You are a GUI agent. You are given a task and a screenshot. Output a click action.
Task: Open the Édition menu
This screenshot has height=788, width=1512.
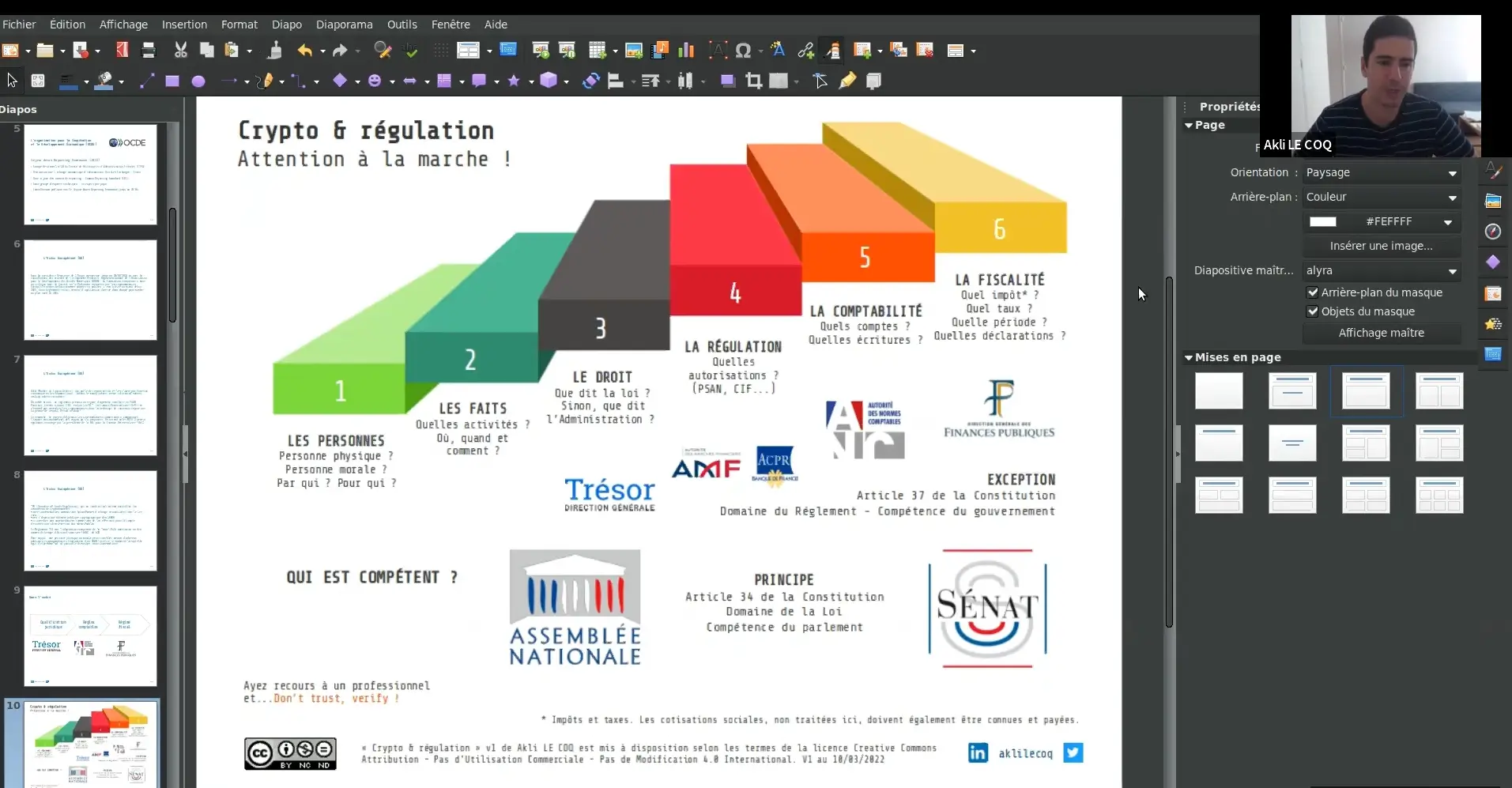(67, 25)
